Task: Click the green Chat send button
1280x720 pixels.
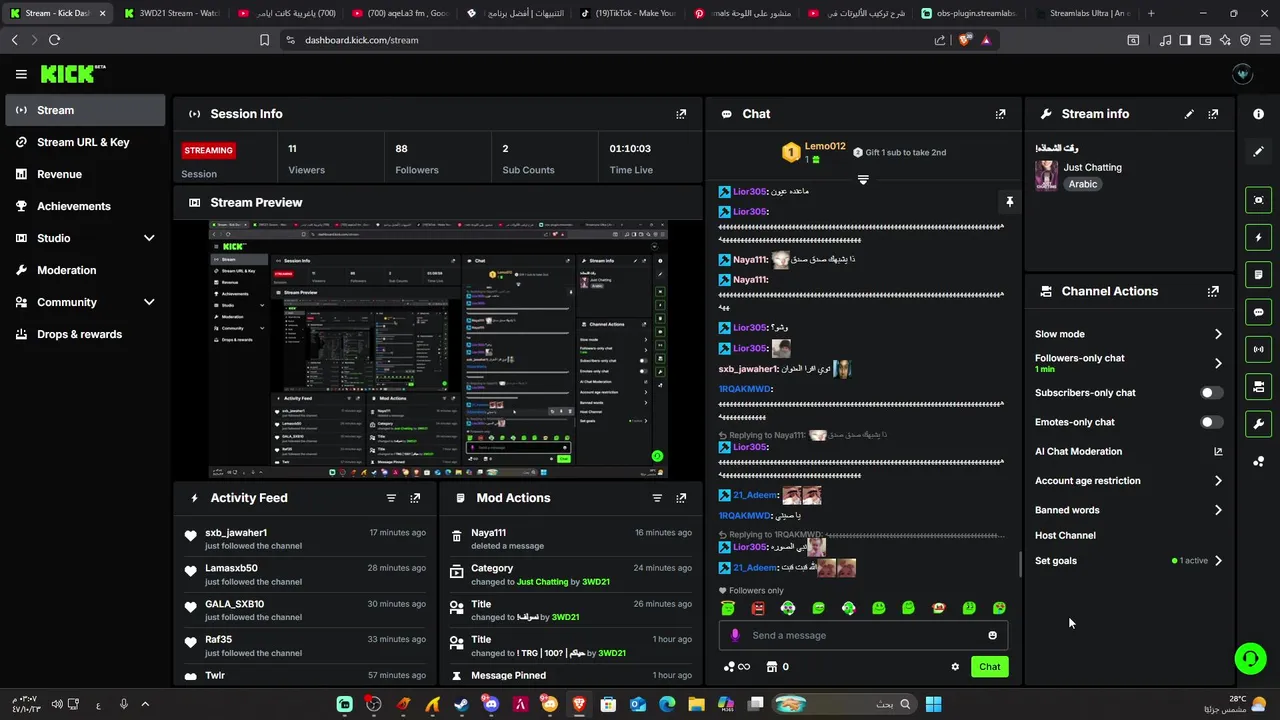Action: (x=989, y=667)
